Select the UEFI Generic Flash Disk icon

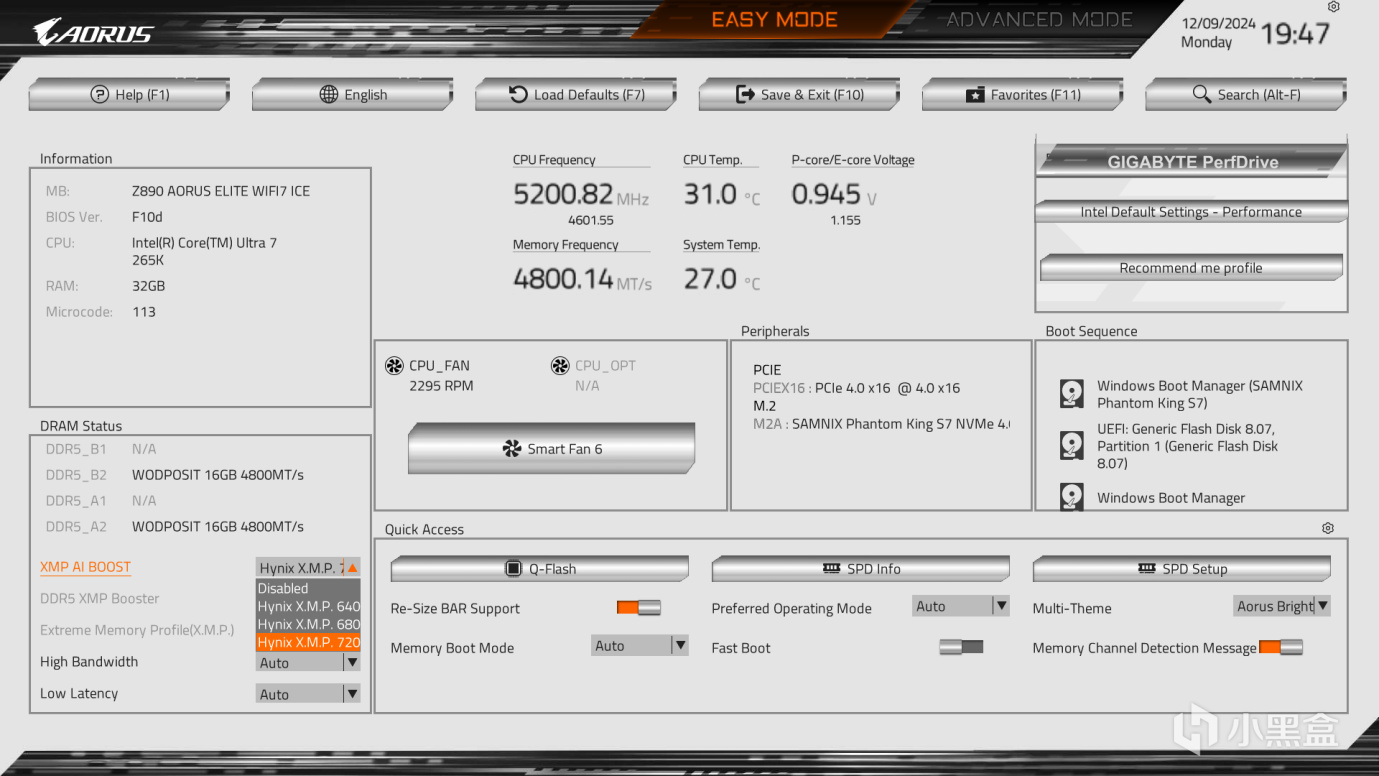pyautogui.click(x=1072, y=445)
